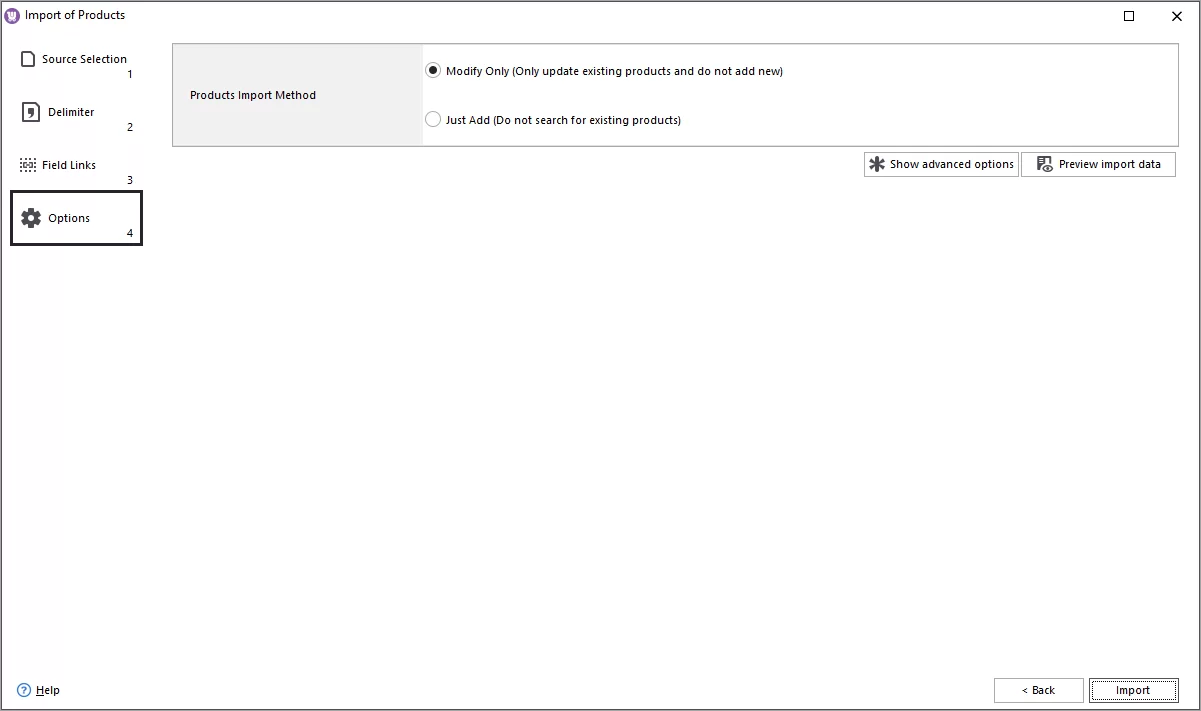
Task: Click the Products Import Method label
Action: coord(252,95)
